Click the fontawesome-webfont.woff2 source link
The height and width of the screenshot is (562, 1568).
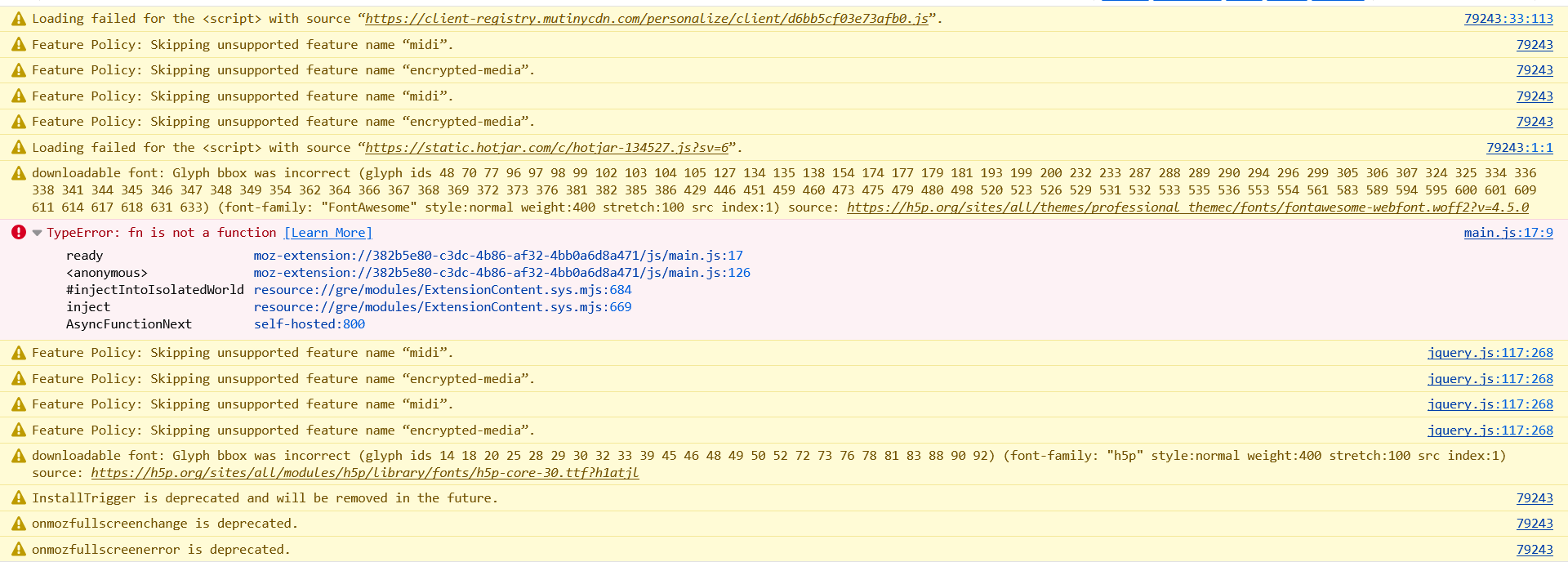coord(1187,207)
